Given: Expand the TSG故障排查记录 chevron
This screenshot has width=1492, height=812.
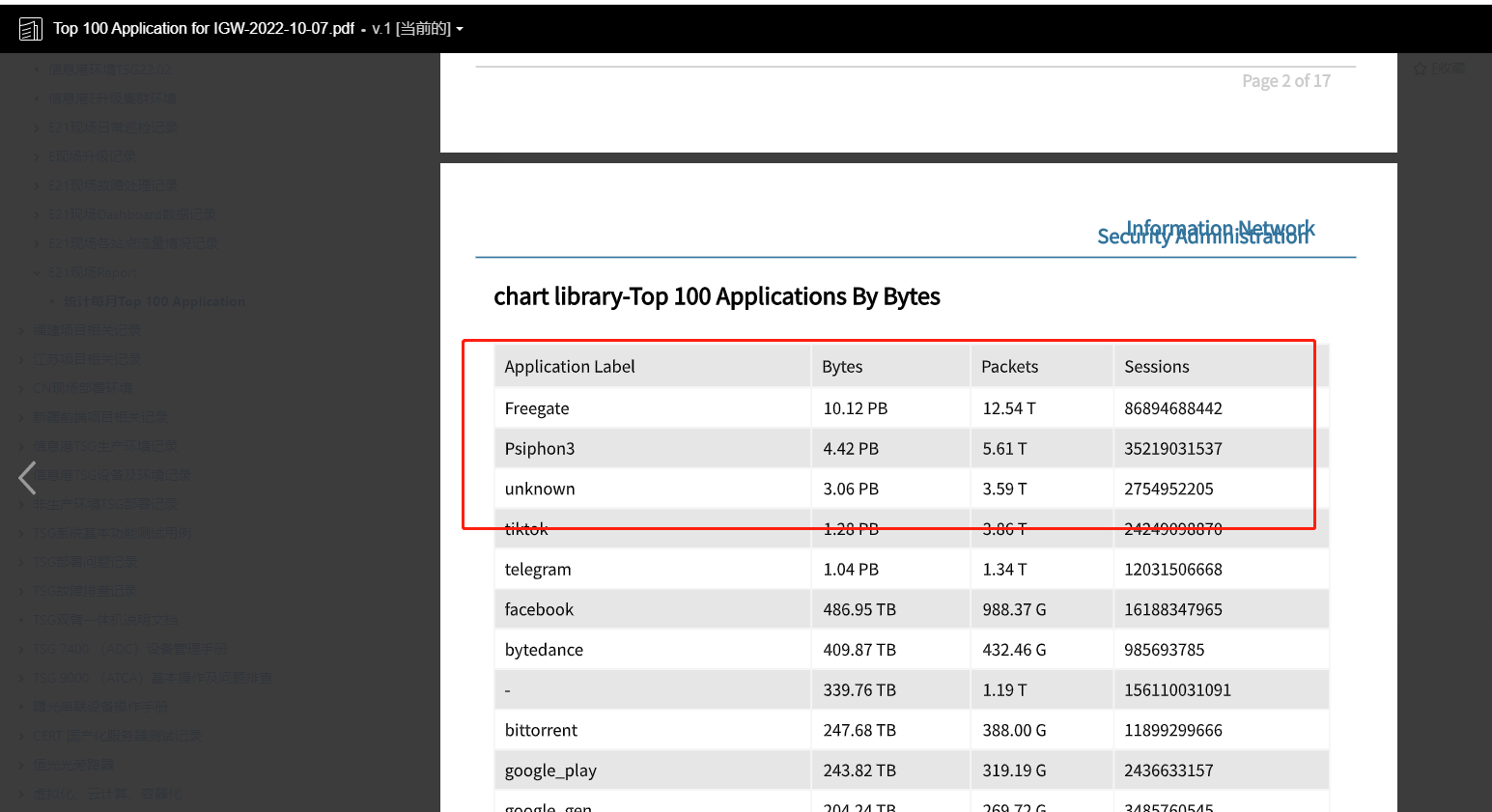Looking at the screenshot, I should [22, 591].
